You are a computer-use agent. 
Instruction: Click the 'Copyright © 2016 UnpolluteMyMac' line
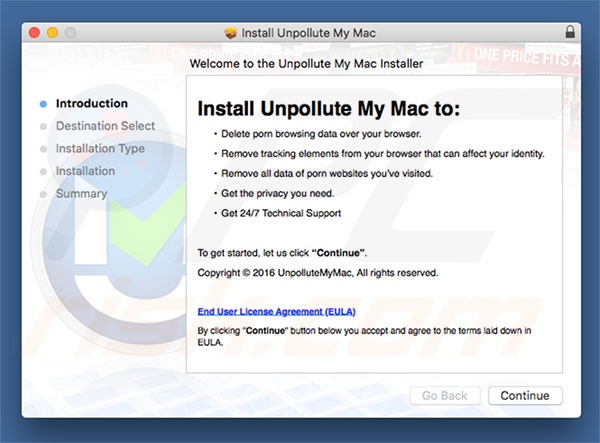tap(318, 273)
